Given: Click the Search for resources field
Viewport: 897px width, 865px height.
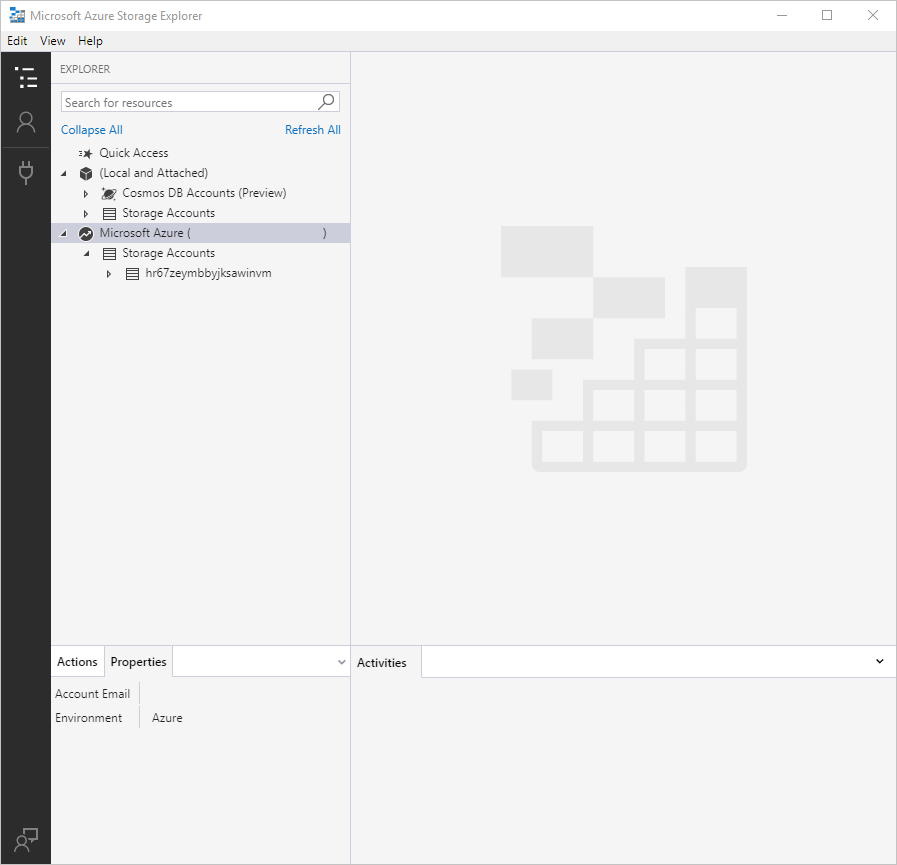Looking at the screenshot, I should click(180, 101).
